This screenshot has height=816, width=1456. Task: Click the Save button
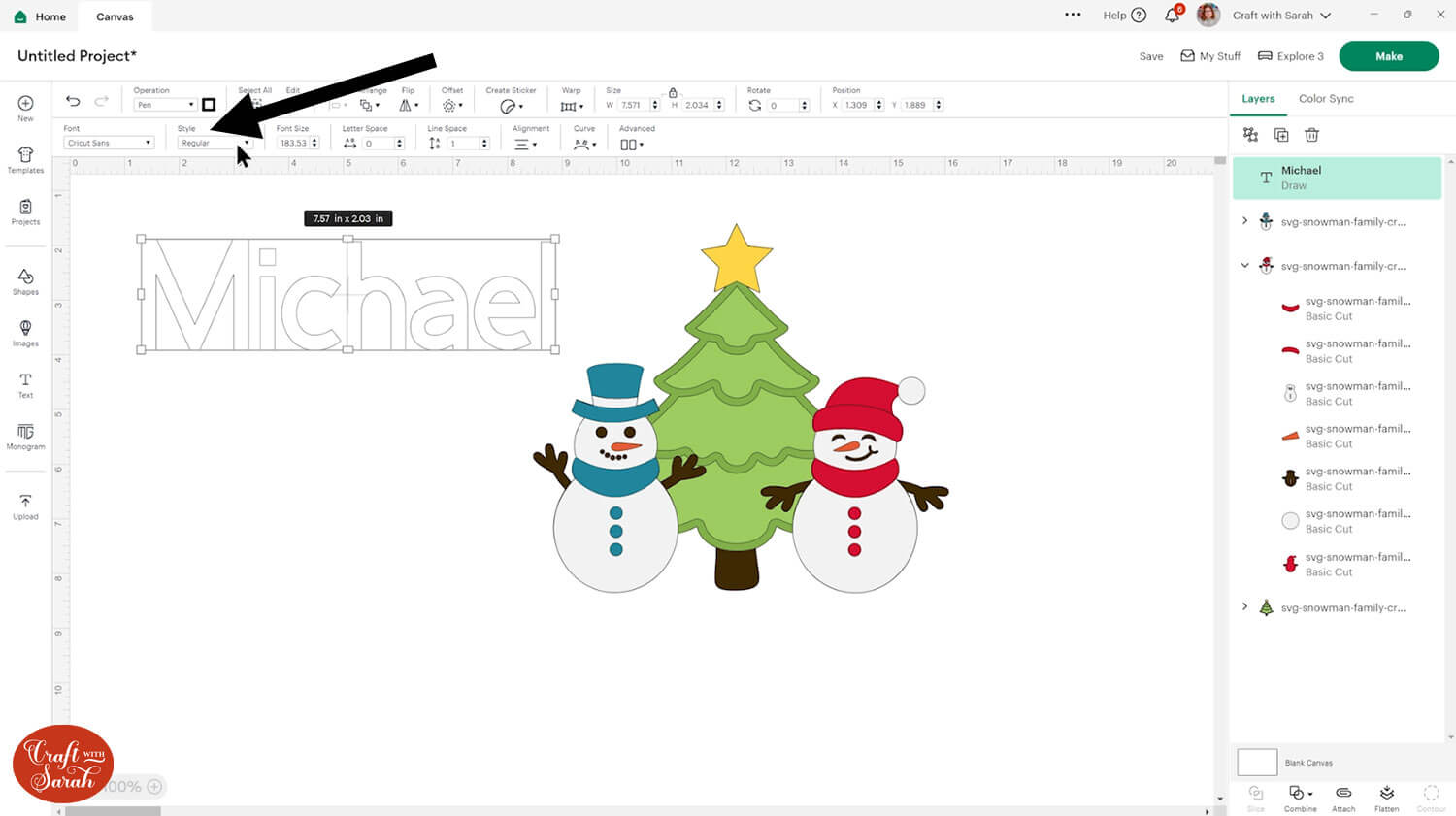[x=1151, y=56]
